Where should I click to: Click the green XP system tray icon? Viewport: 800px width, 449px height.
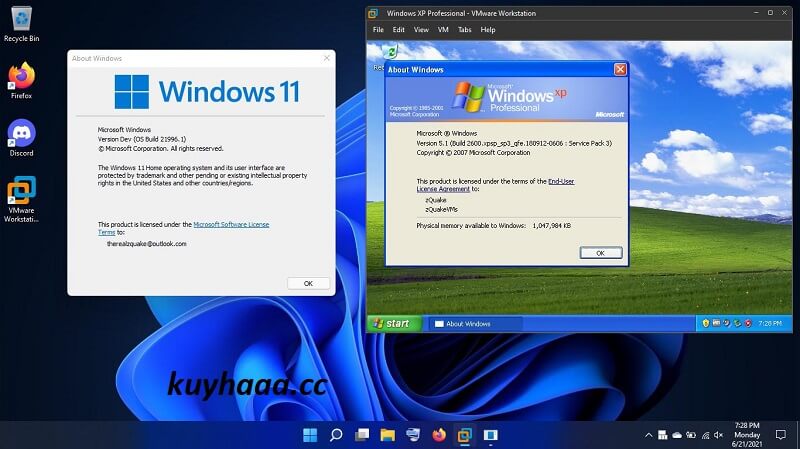click(x=737, y=323)
